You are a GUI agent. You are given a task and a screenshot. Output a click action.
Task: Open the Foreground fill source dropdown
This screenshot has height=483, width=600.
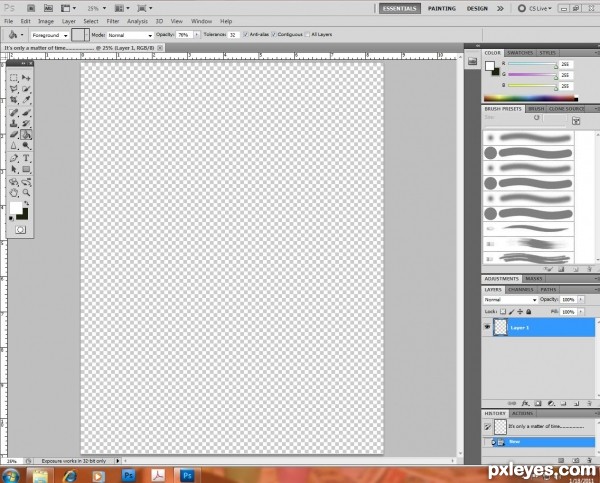click(x=50, y=35)
